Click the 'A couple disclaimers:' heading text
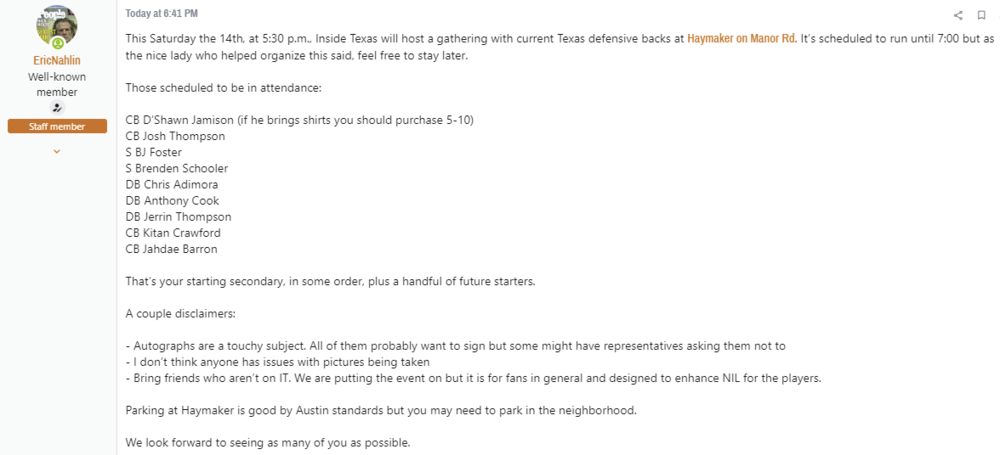 [x=181, y=313]
